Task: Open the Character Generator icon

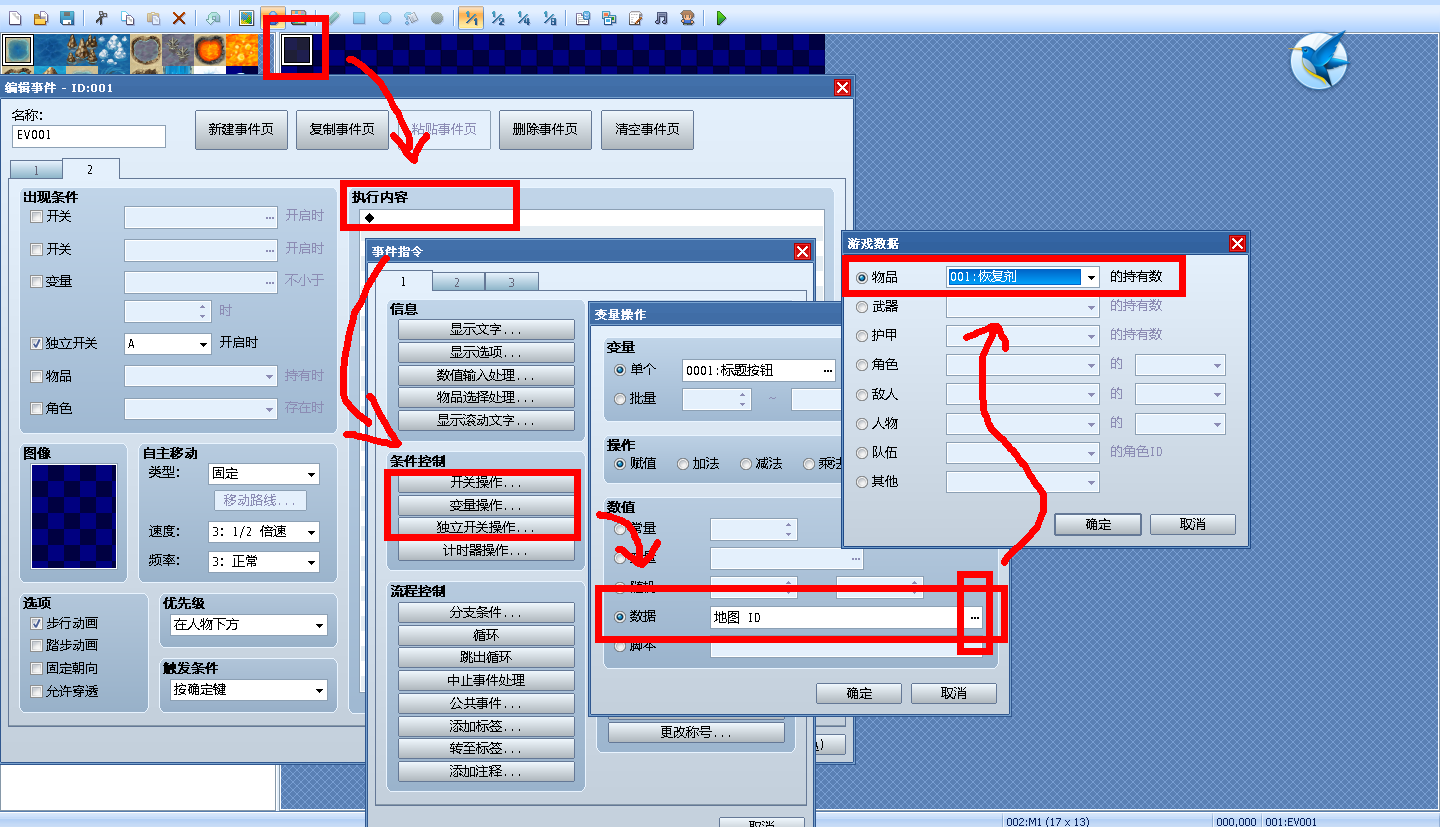Action: (x=688, y=18)
